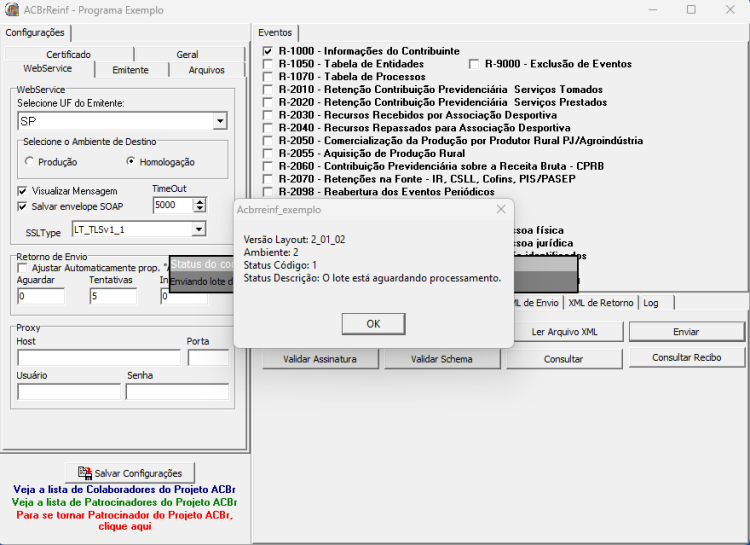Close the Acbrreinf_exemplo dialog with X
750x545 pixels.
(501, 209)
